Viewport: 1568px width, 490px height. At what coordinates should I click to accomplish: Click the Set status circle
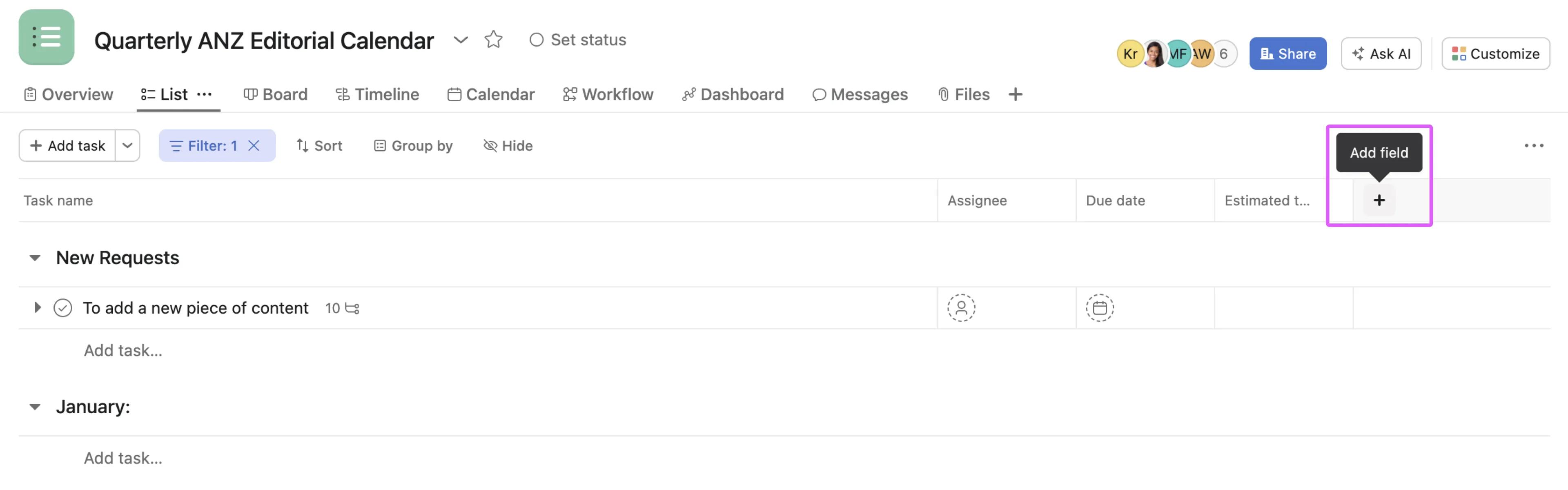pyautogui.click(x=536, y=40)
